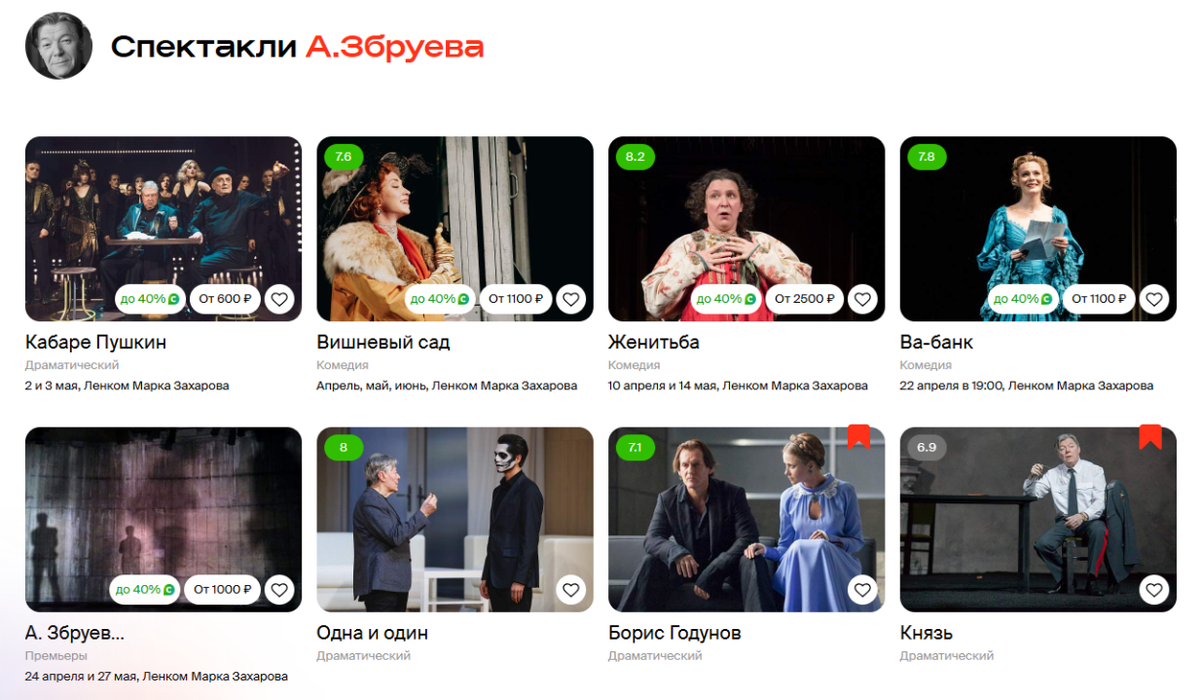Click the А.Збруева name in heading
This screenshot has width=1200, height=700.
click(x=395, y=47)
